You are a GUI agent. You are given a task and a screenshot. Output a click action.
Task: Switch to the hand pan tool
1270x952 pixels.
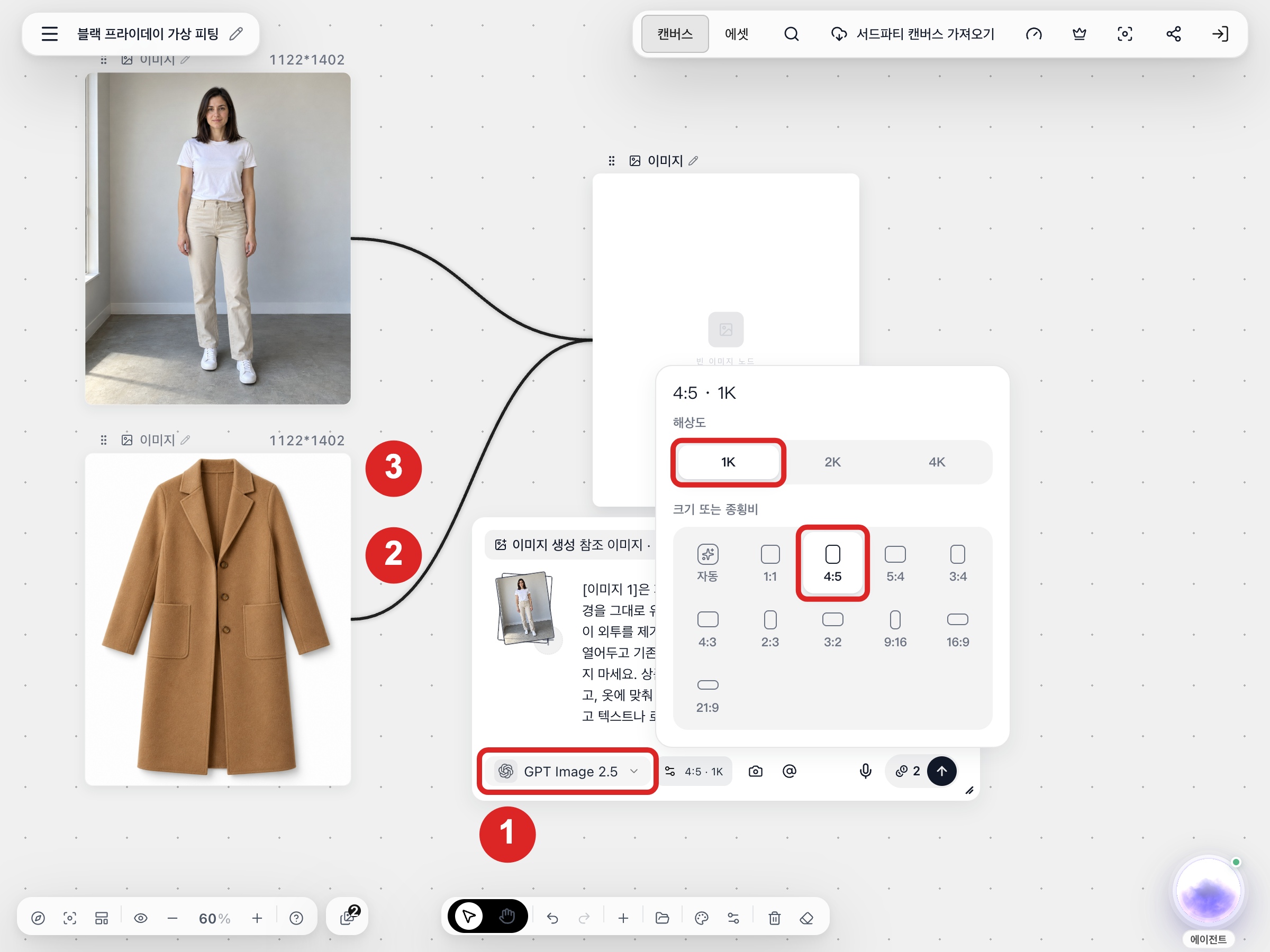coord(507,917)
